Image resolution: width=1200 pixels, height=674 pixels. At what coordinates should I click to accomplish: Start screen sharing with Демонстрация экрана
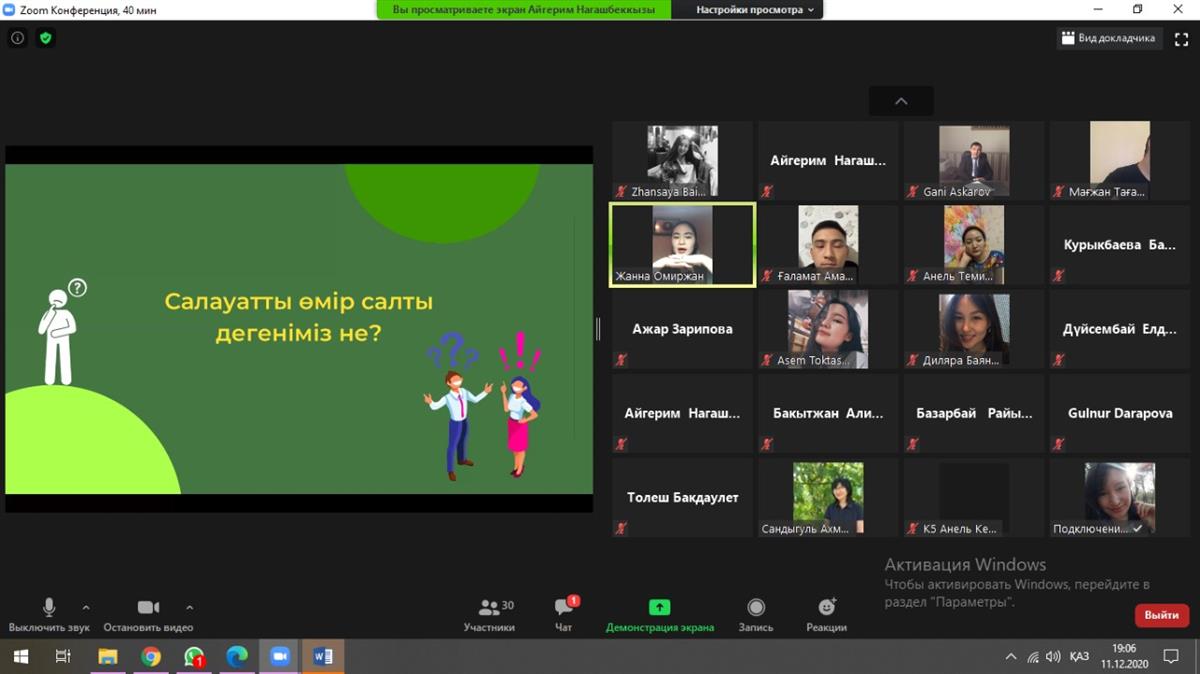659,608
